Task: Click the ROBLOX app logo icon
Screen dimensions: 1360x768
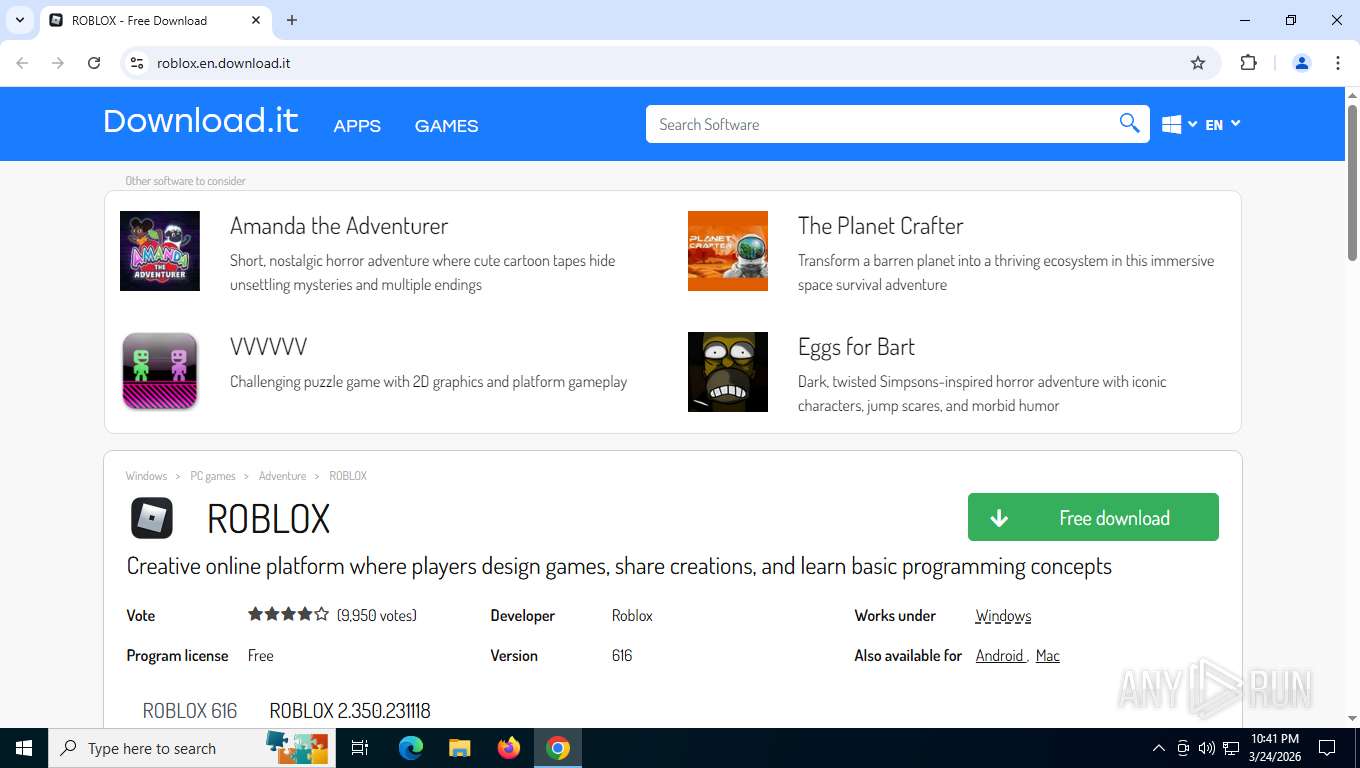Action: [152, 518]
